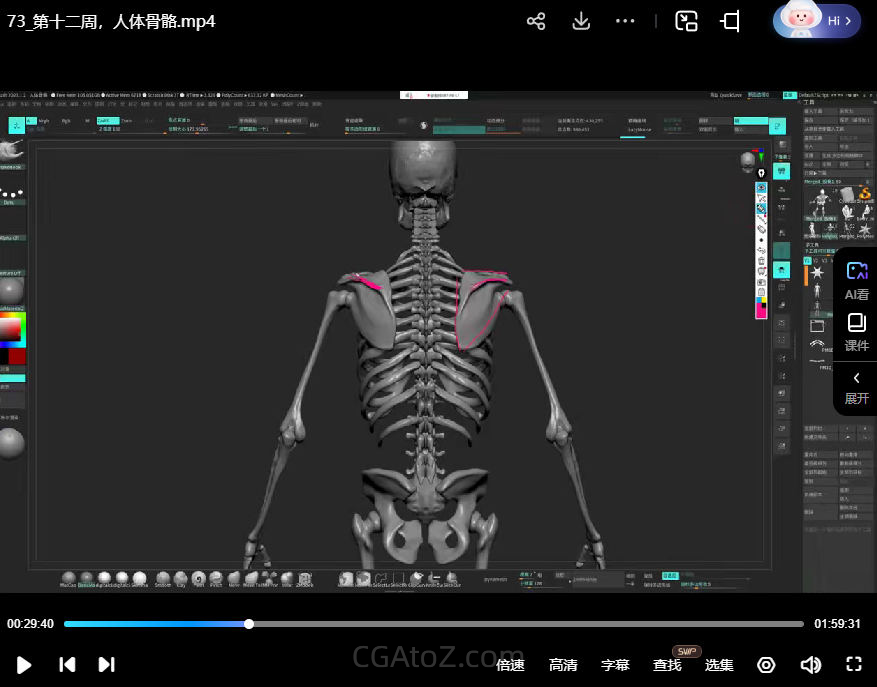Image resolution: width=877 pixels, height=687 pixels.
Task: Skip to the previous video
Action: click(67, 665)
